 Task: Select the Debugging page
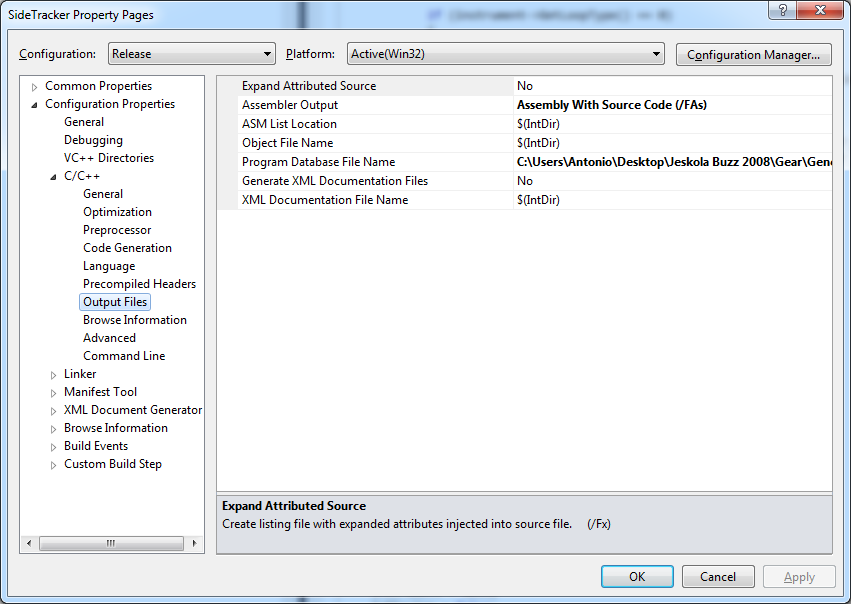point(93,140)
